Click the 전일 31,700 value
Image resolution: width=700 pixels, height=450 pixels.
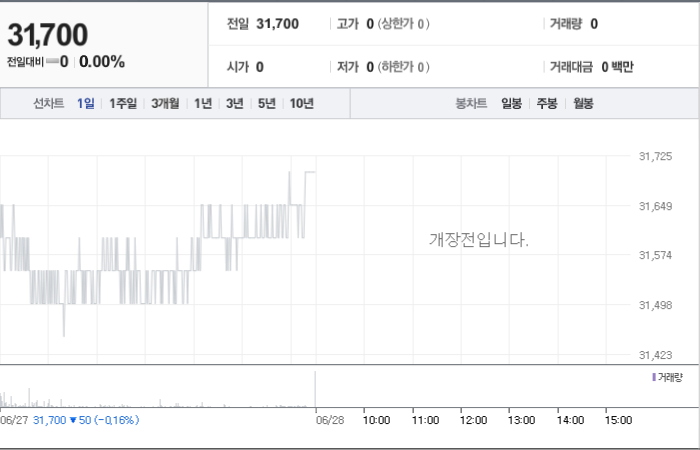tap(277, 24)
